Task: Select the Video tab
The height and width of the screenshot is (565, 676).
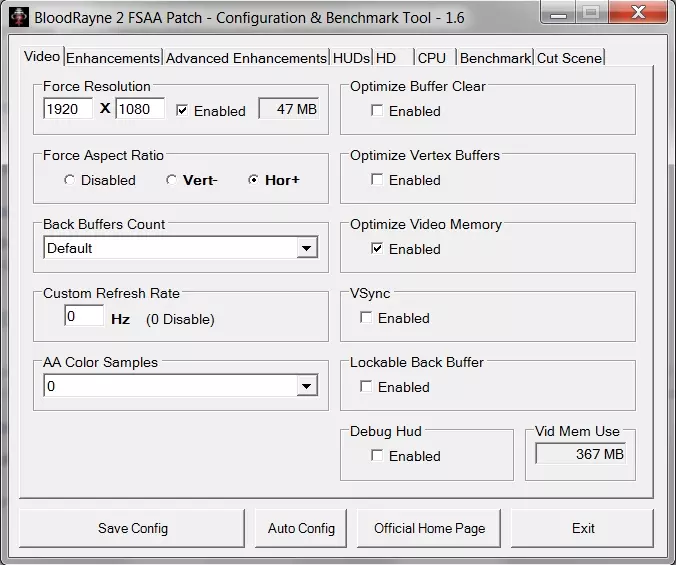Action: tap(42, 56)
